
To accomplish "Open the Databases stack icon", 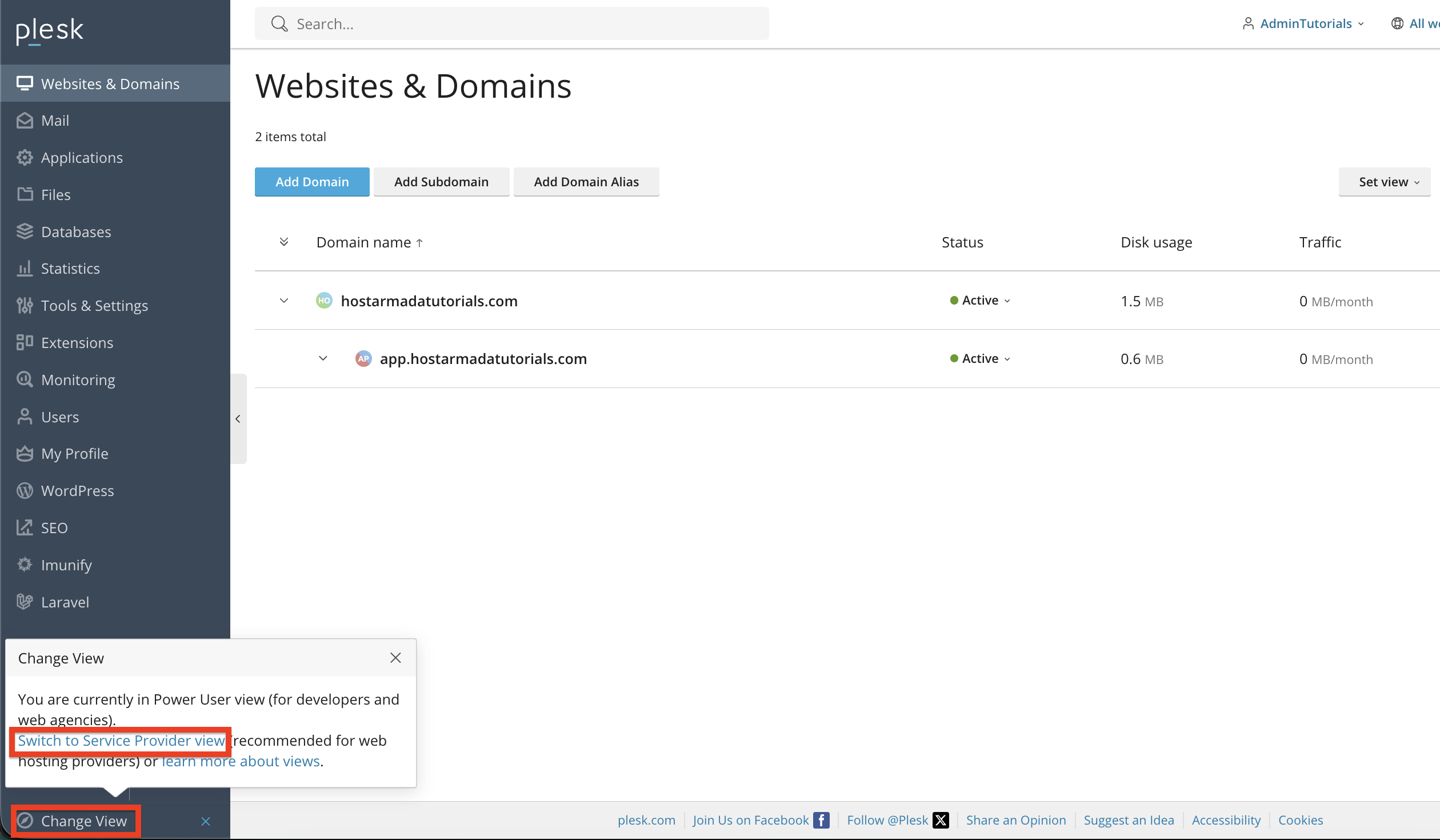I will pos(25,231).
